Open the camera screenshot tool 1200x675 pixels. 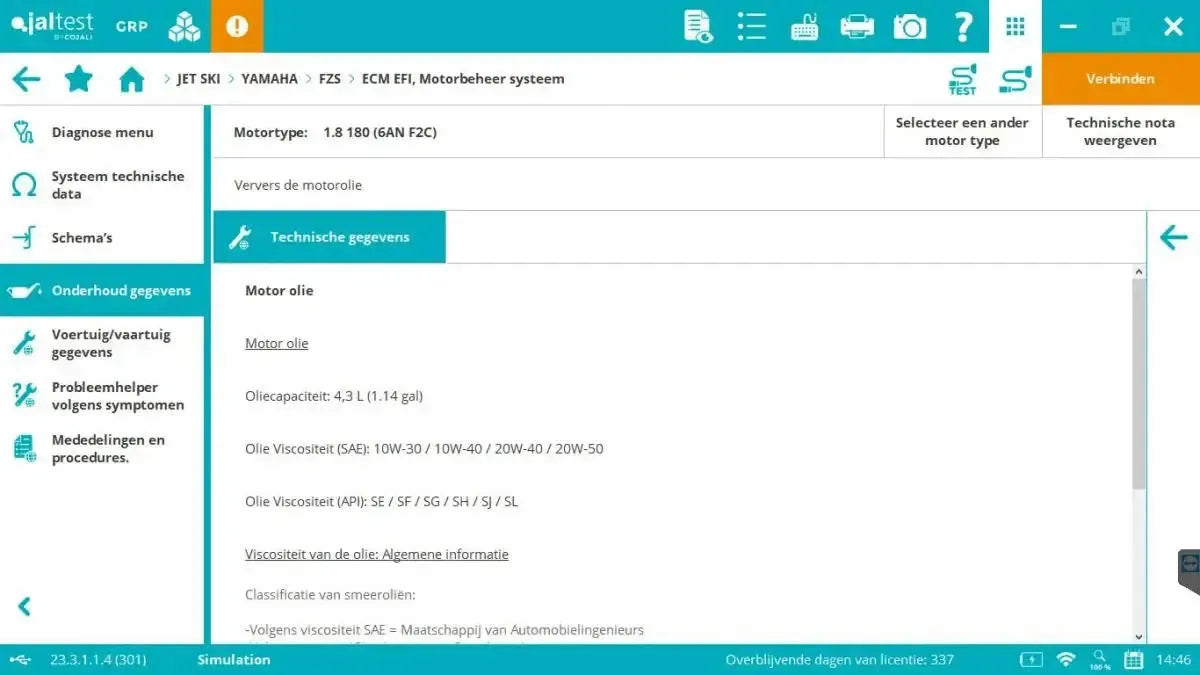pos(909,27)
